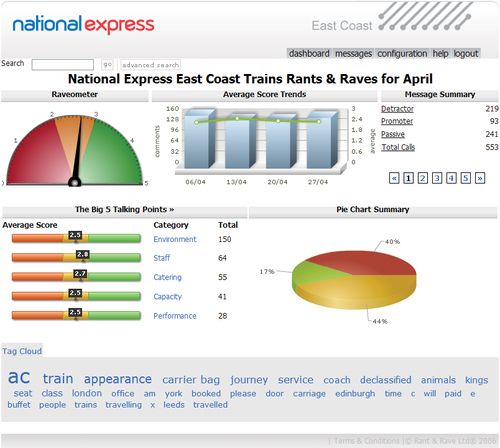Click the national express logo

83,24
